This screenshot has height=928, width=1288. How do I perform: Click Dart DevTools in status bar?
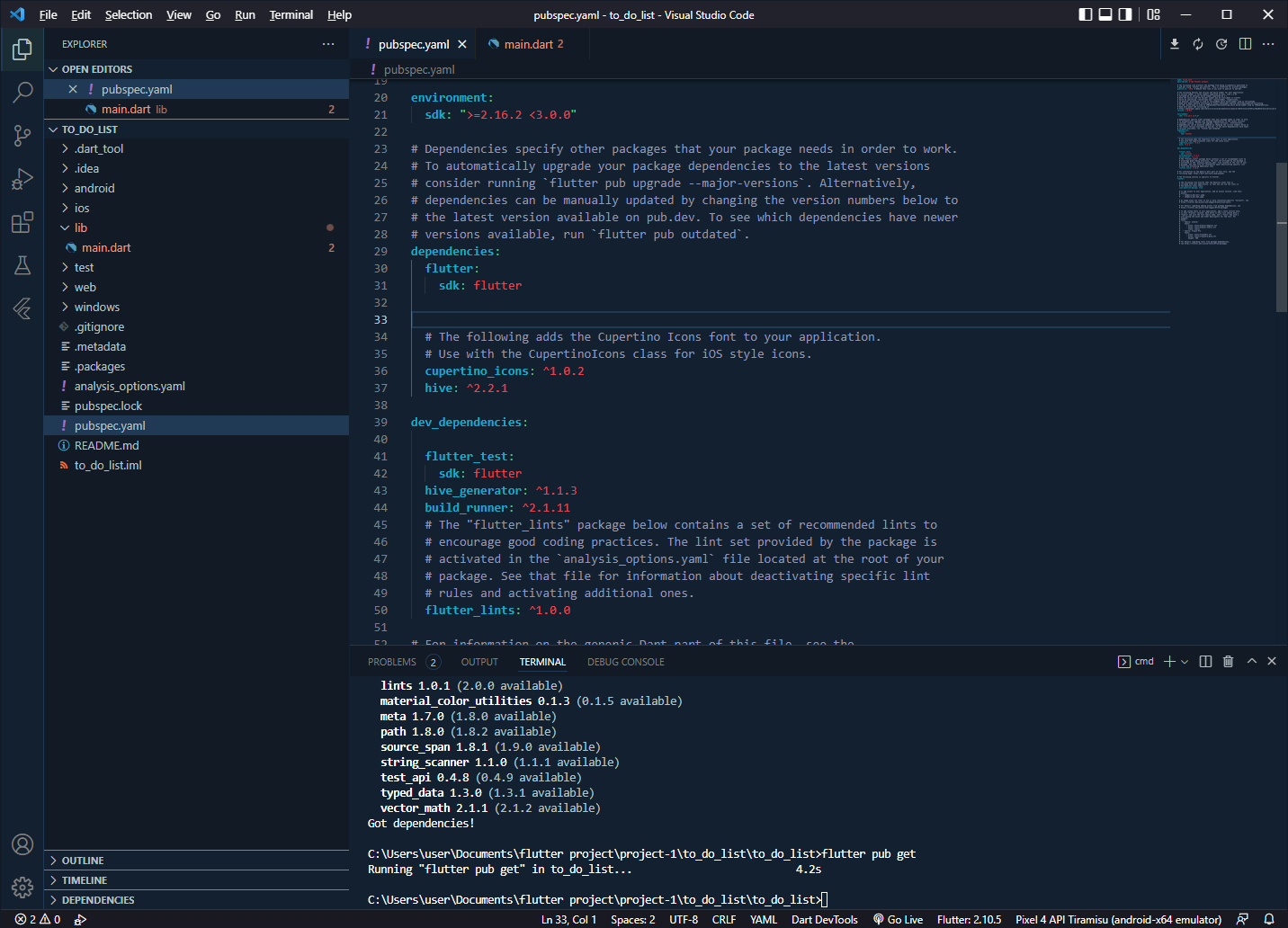pos(825,919)
